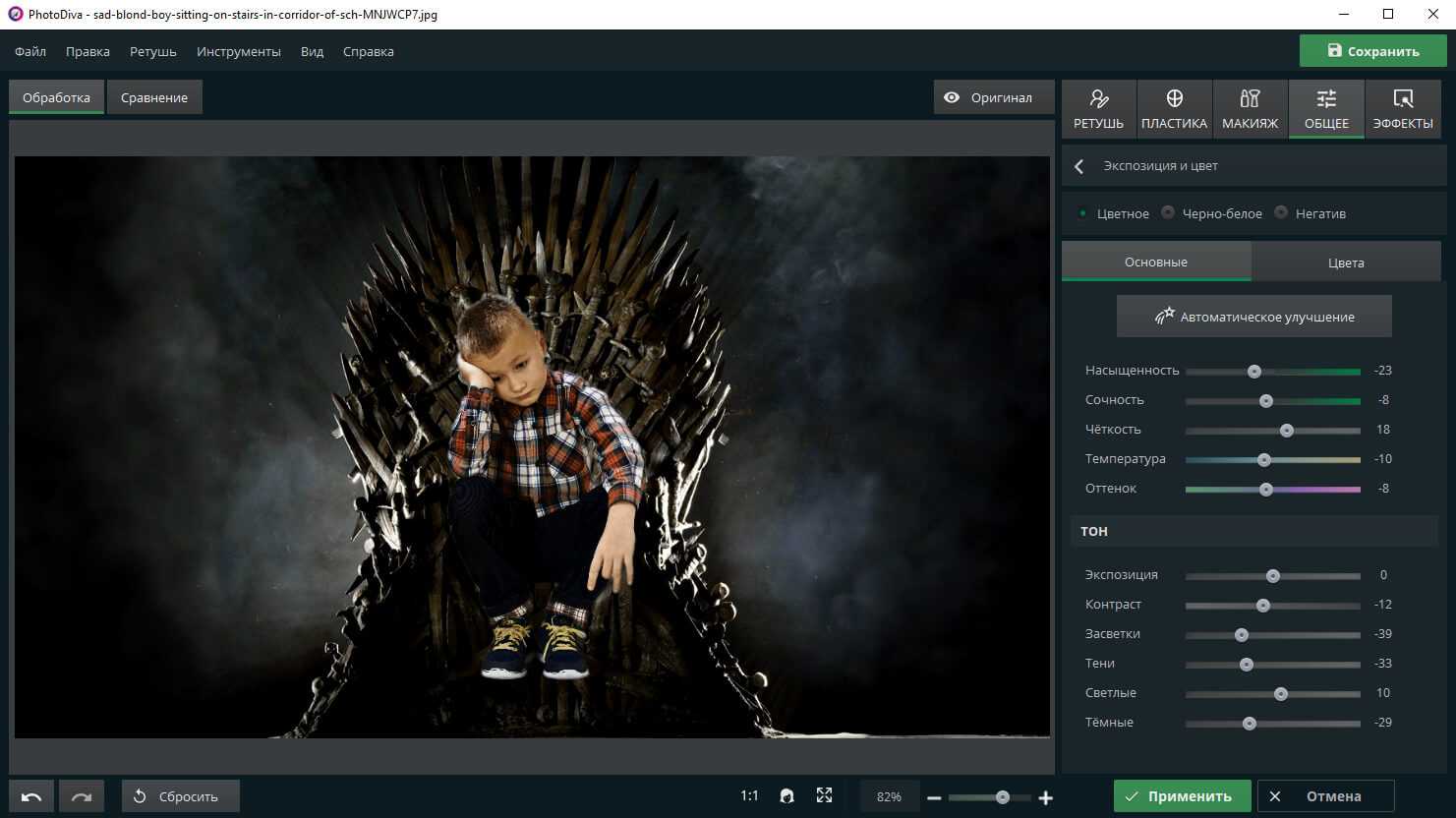Toggle the Оригинал preview eye button
Screen dimensions: 1456x818
(989, 97)
